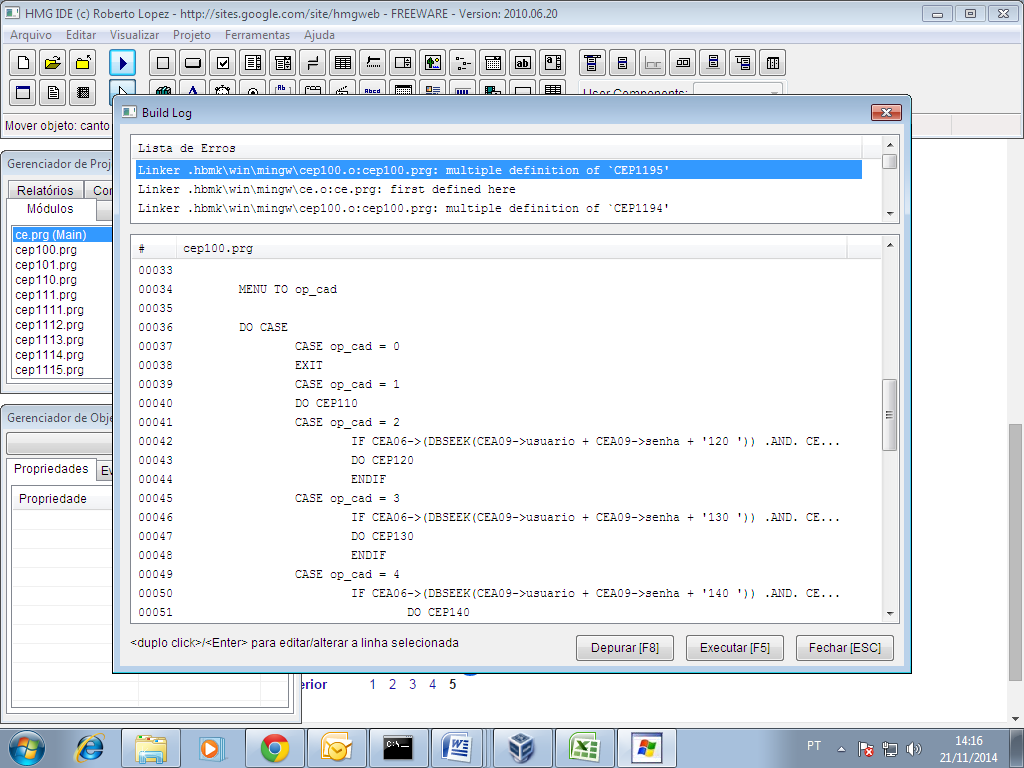Select the Button control tool
Viewport: 1024px width, 768px height.
pos(193,63)
